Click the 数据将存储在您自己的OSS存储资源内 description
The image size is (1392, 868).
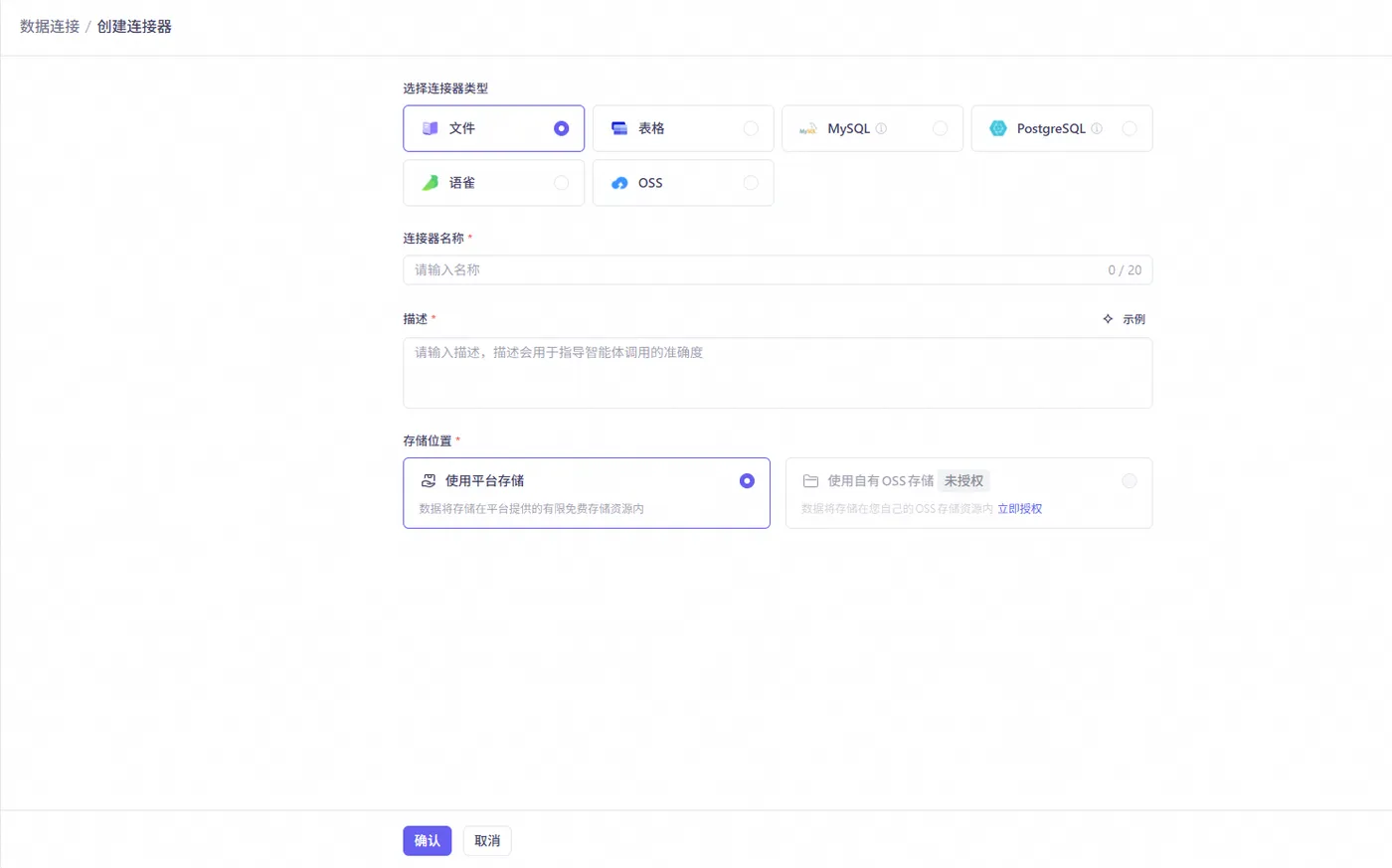click(897, 509)
